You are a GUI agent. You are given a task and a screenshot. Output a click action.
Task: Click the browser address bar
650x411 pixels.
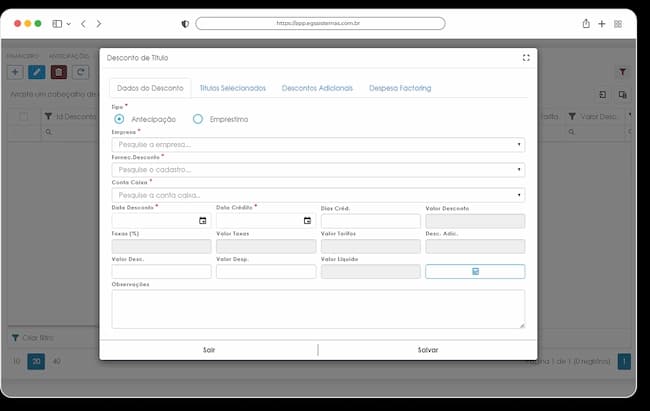coord(320,23)
